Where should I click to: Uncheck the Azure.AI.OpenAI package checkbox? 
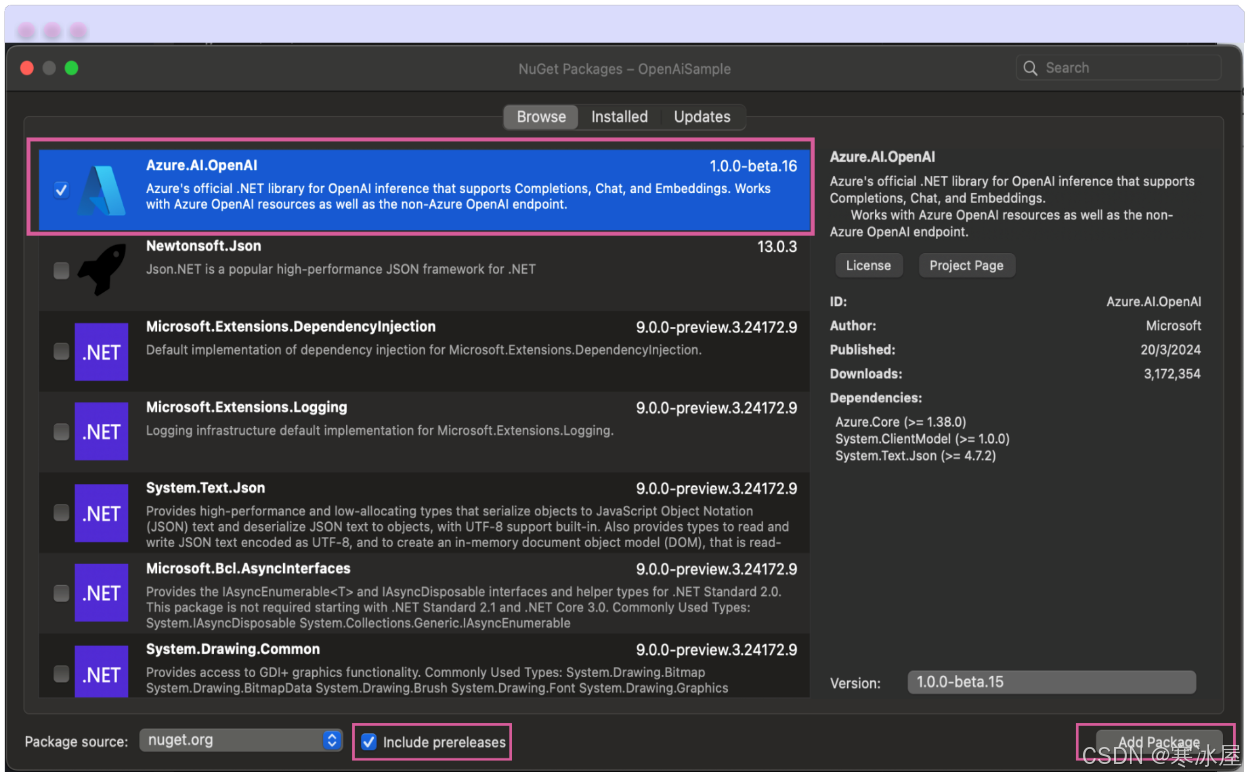tap(61, 189)
